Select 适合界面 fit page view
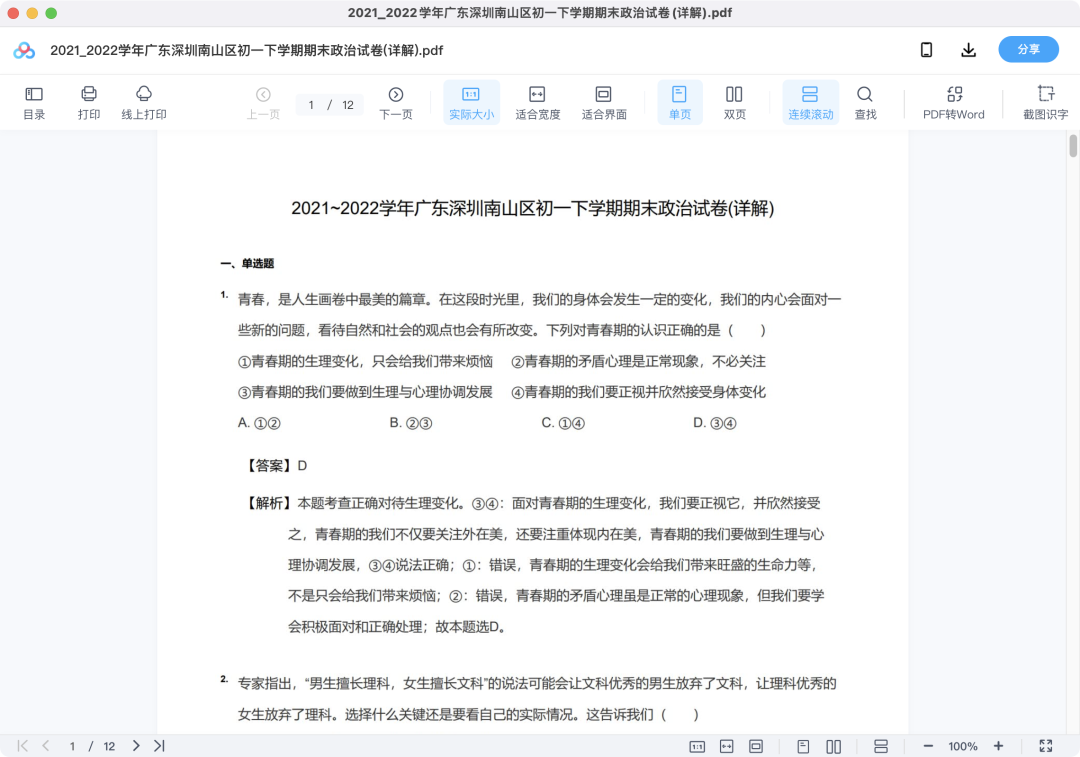This screenshot has width=1080, height=757. pyautogui.click(x=603, y=102)
